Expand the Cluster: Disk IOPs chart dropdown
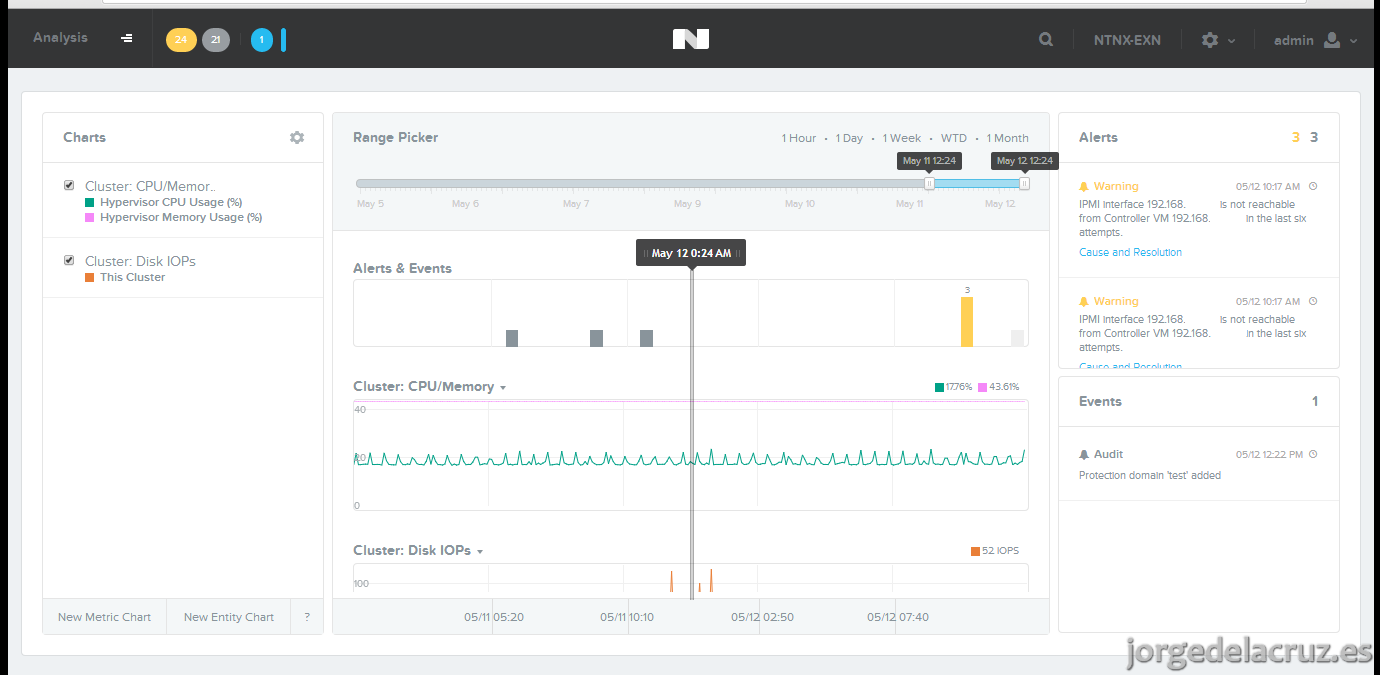1380x675 pixels. (480, 552)
